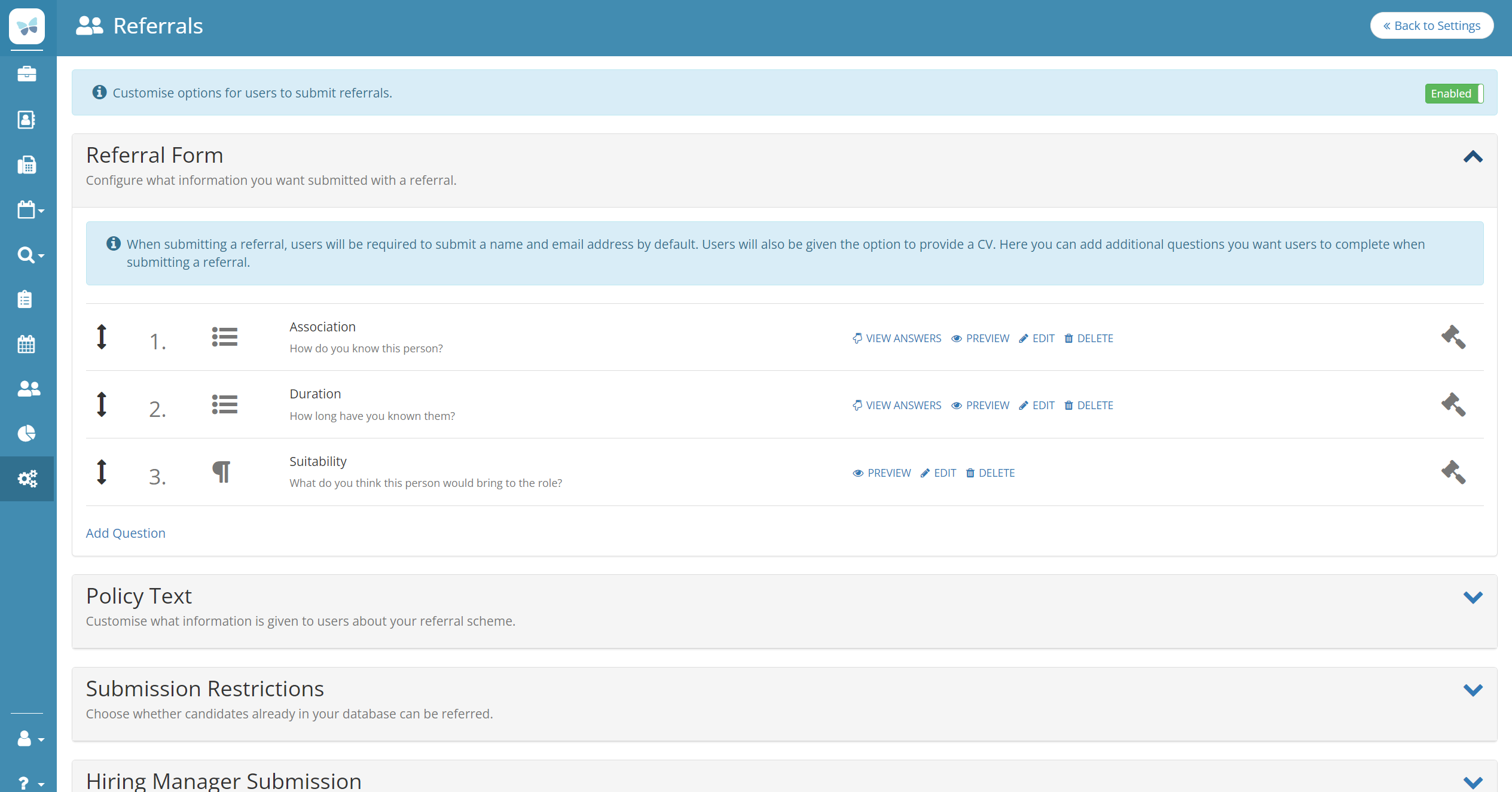
Task: Open the user profile menu in sidebar
Action: [x=30, y=739]
